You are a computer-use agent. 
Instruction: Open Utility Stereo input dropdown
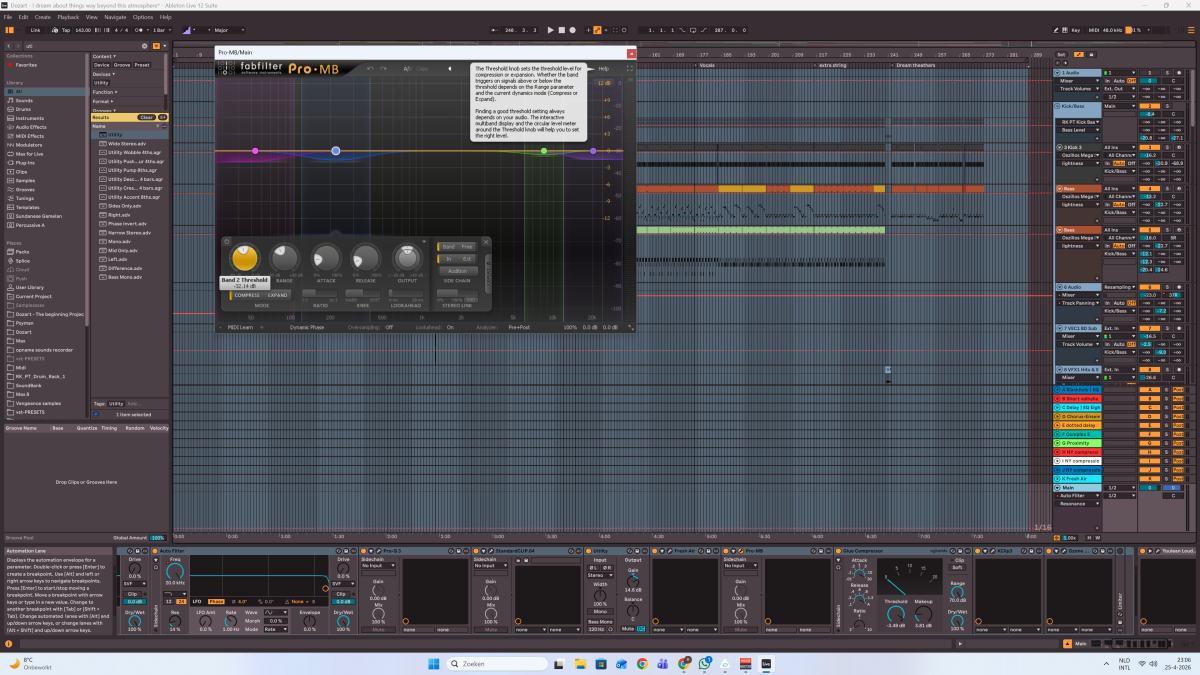[x=600, y=575]
